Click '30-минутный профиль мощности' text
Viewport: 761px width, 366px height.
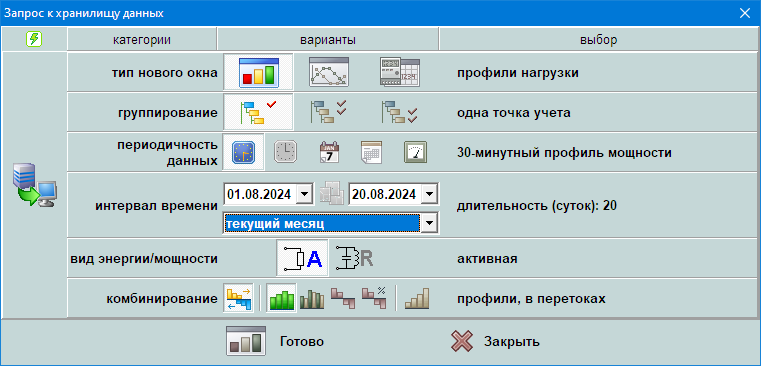tap(564, 153)
